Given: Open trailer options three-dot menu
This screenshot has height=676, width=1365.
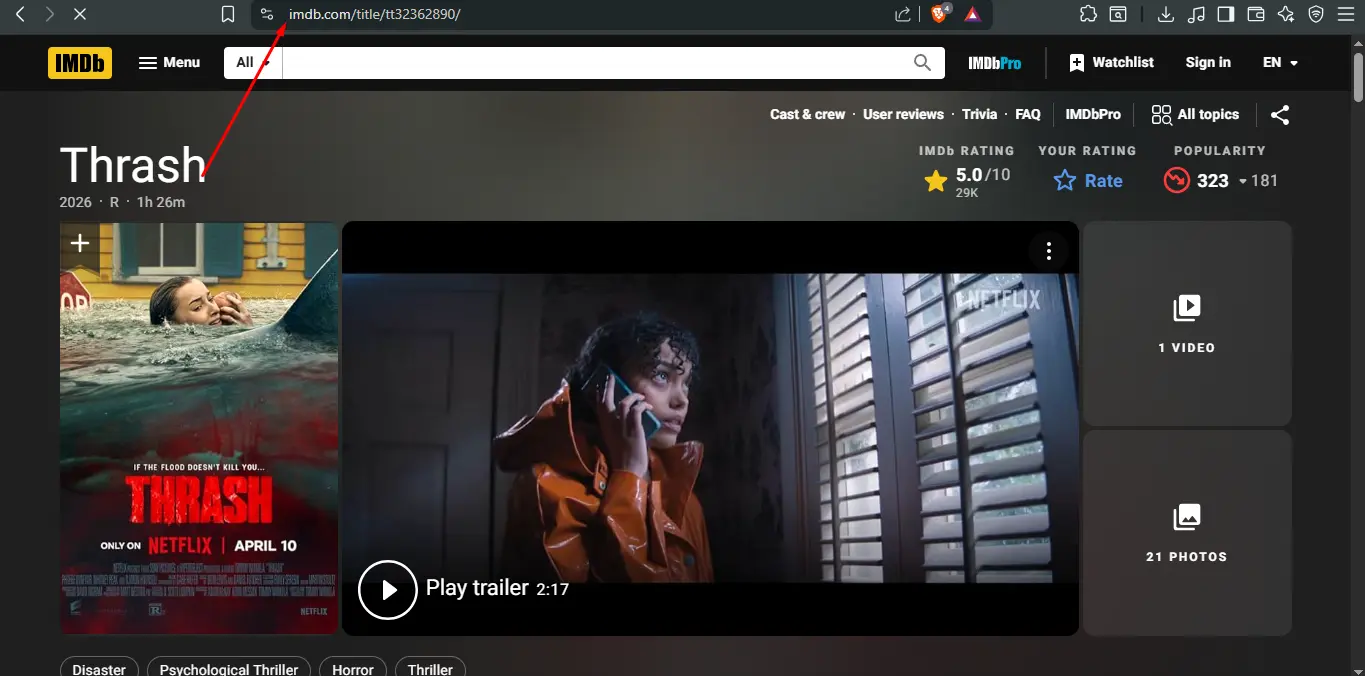Looking at the screenshot, I should coord(1048,251).
